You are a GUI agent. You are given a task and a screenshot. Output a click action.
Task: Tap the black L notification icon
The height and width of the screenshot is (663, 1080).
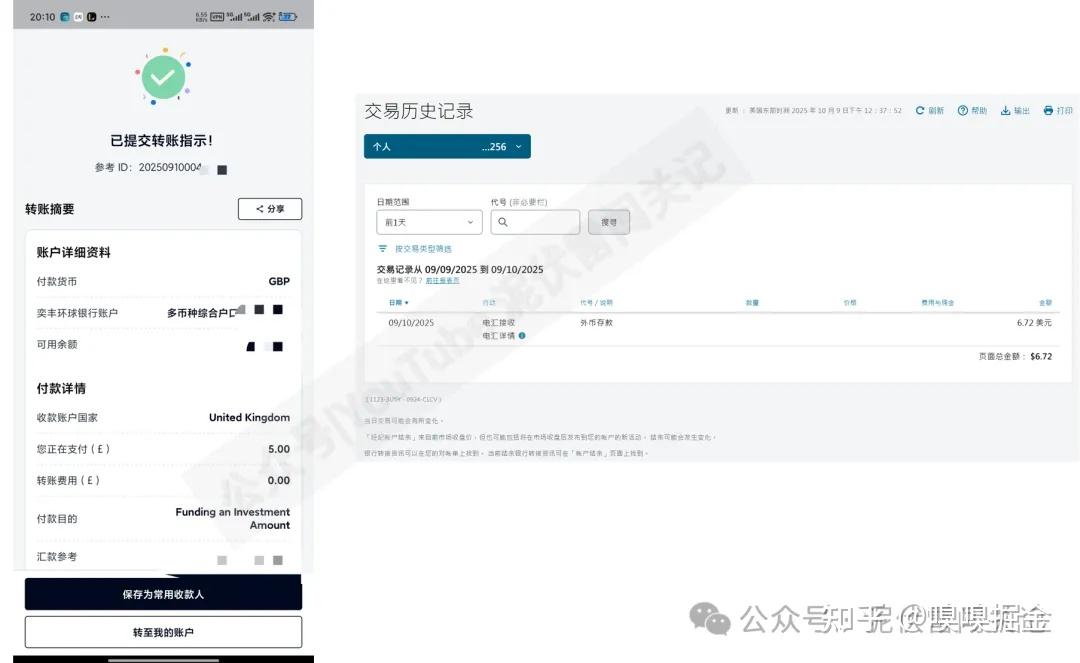(x=92, y=17)
